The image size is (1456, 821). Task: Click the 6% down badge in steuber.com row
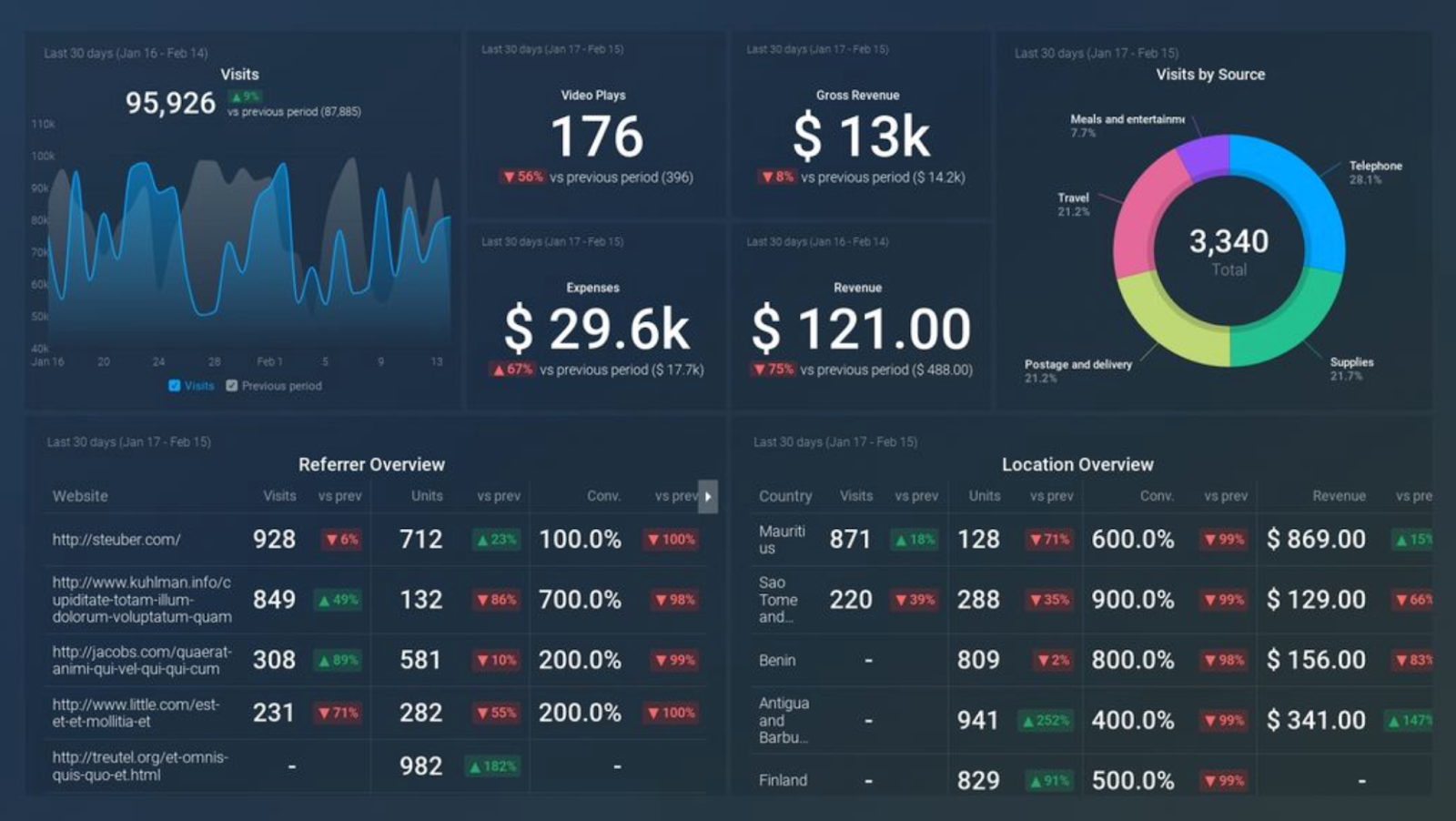(341, 540)
